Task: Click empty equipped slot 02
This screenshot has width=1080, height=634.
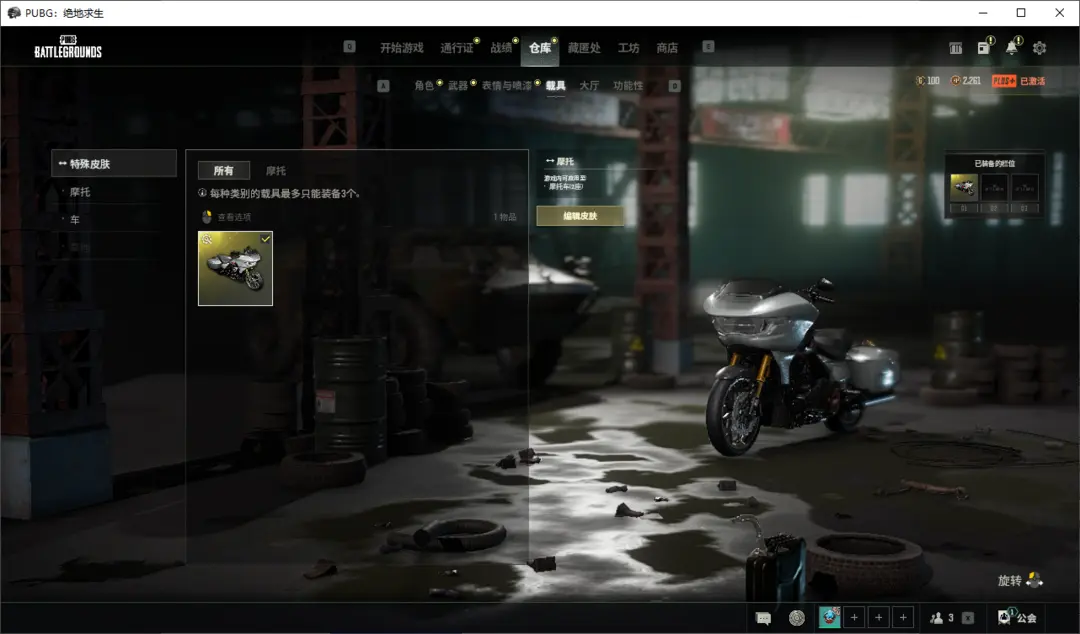Action: [x=994, y=186]
